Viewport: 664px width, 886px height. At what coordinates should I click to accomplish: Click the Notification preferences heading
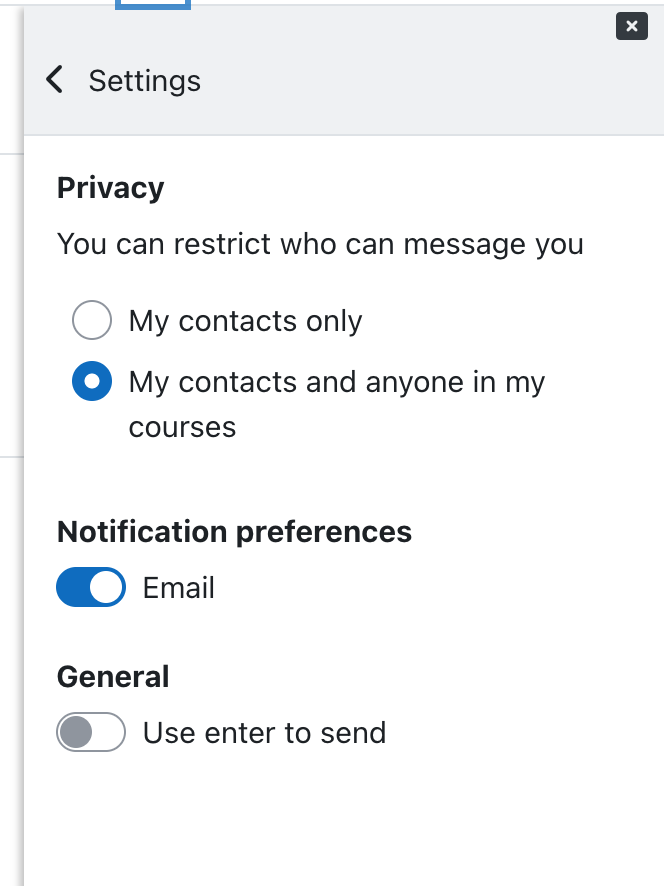(235, 532)
